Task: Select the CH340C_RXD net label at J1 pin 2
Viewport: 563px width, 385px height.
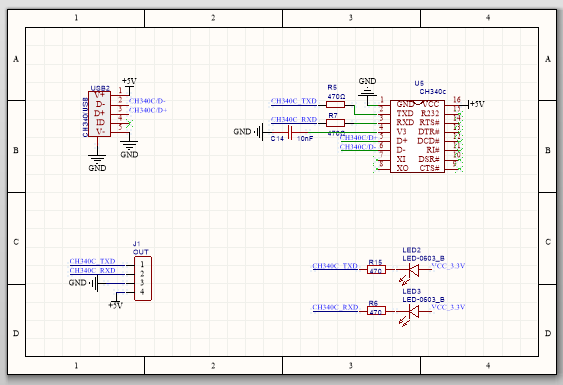Action: (92, 270)
